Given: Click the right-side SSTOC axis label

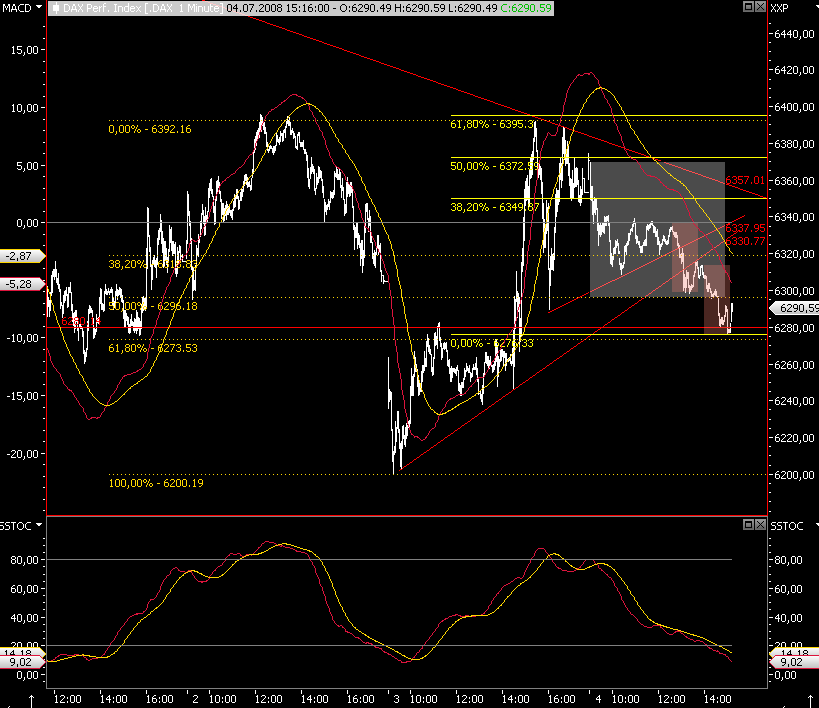Looking at the screenshot, I should coord(787,526).
